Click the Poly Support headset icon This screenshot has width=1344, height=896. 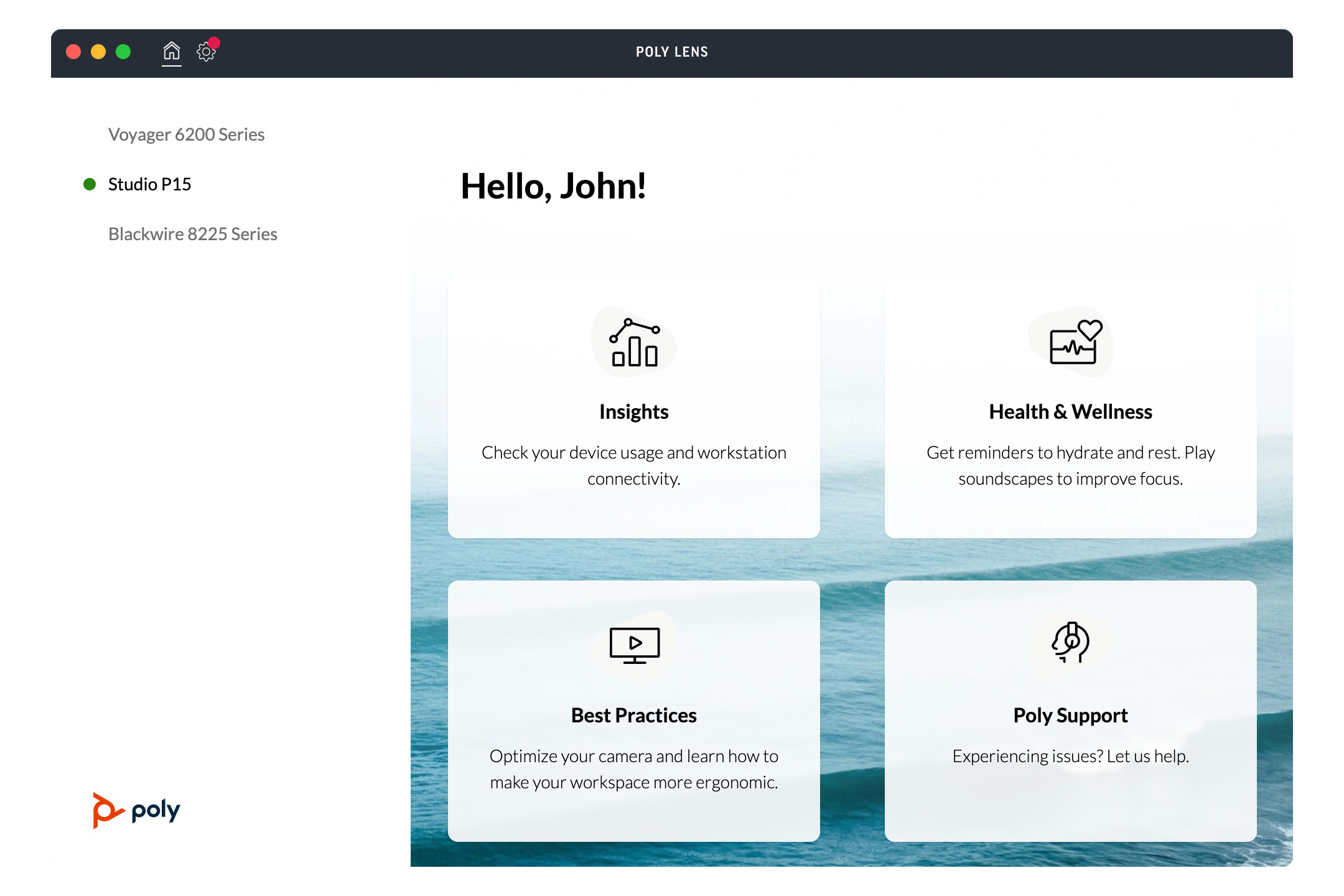(1070, 642)
